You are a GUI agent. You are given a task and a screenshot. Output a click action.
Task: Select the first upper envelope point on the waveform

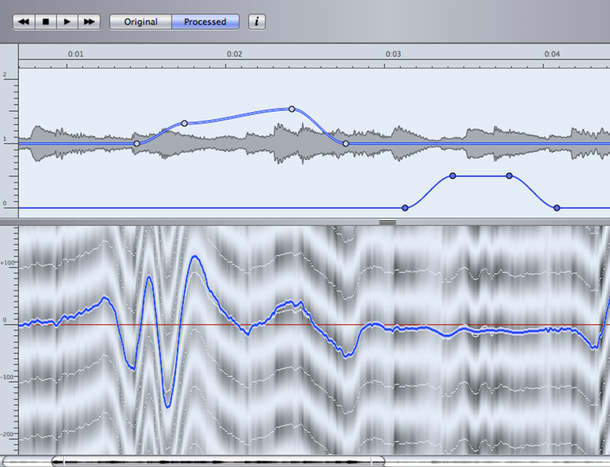click(x=137, y=144)
